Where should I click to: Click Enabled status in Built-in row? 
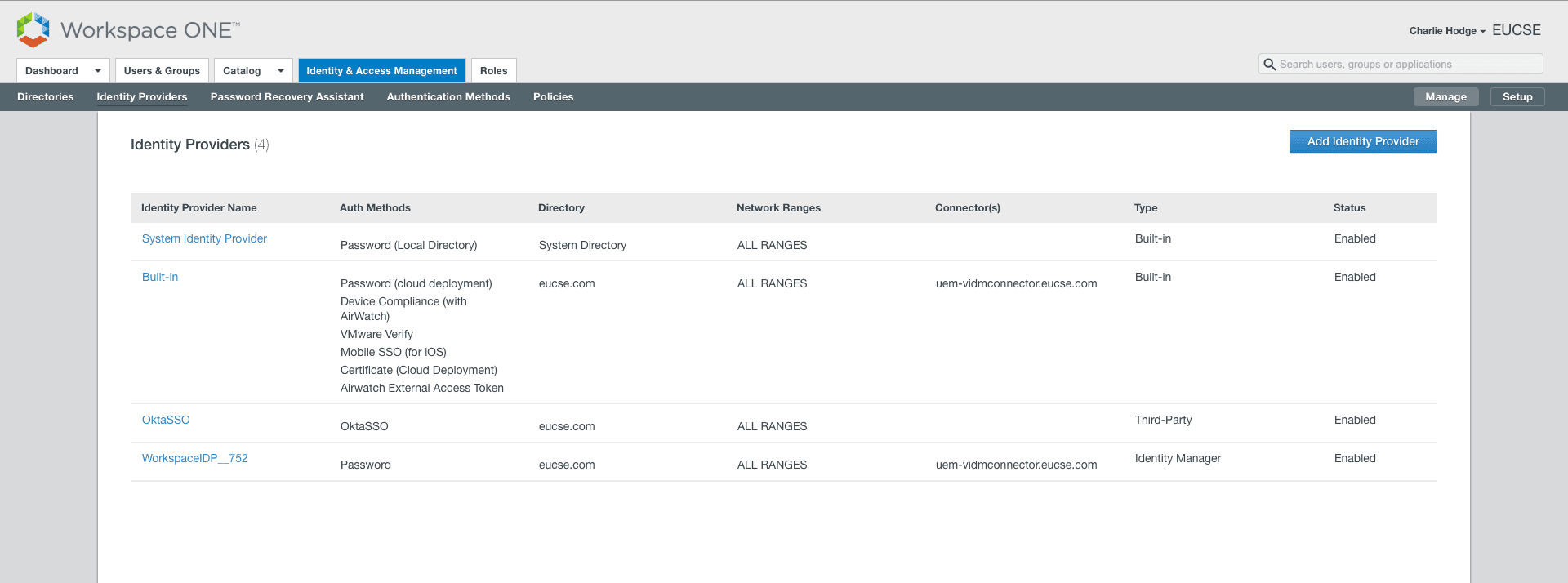(1355, 278)
